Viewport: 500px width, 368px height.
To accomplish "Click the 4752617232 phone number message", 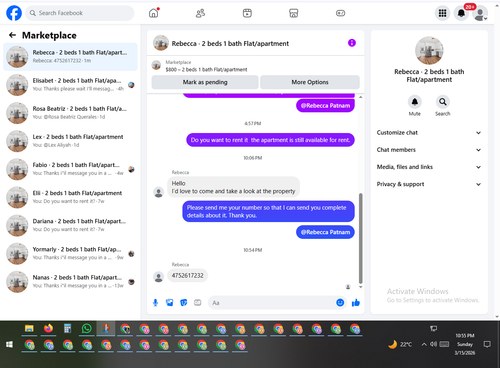I will (187, 276).
